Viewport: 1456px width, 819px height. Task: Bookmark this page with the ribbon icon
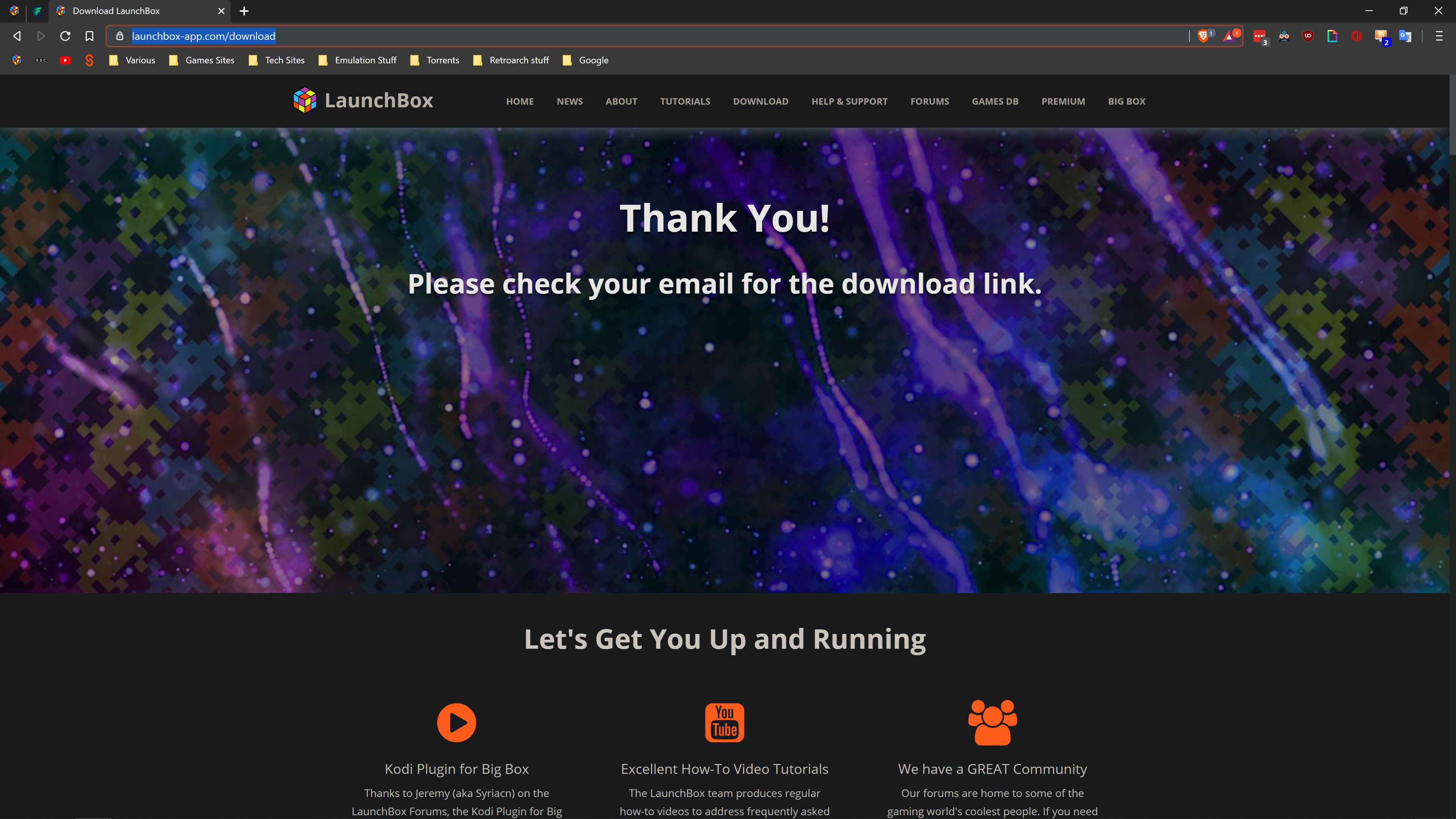point(89,36)
